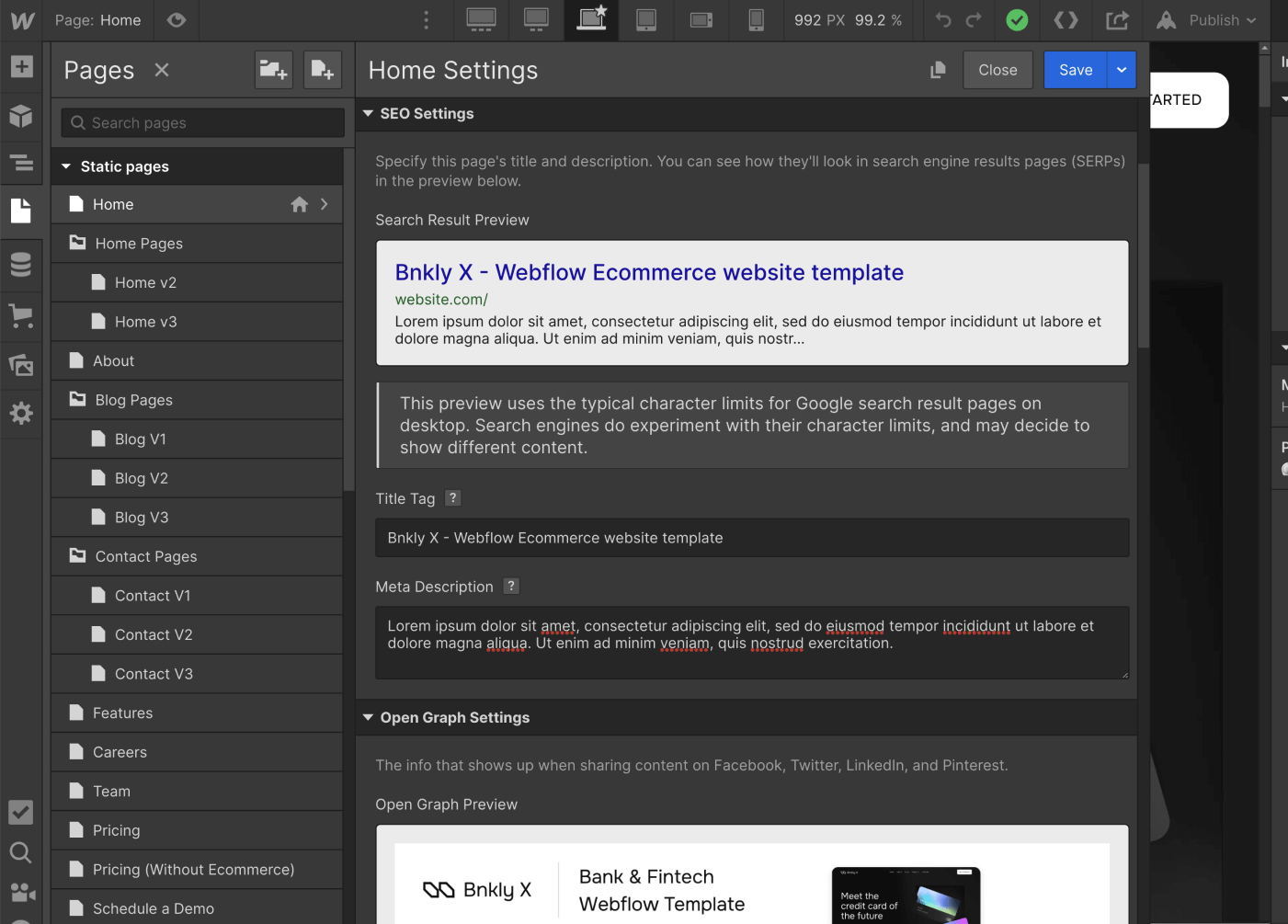1288x924 pixels.
Task: Open the audit checkmark panel icon
Action: click(x=20, y=813)
